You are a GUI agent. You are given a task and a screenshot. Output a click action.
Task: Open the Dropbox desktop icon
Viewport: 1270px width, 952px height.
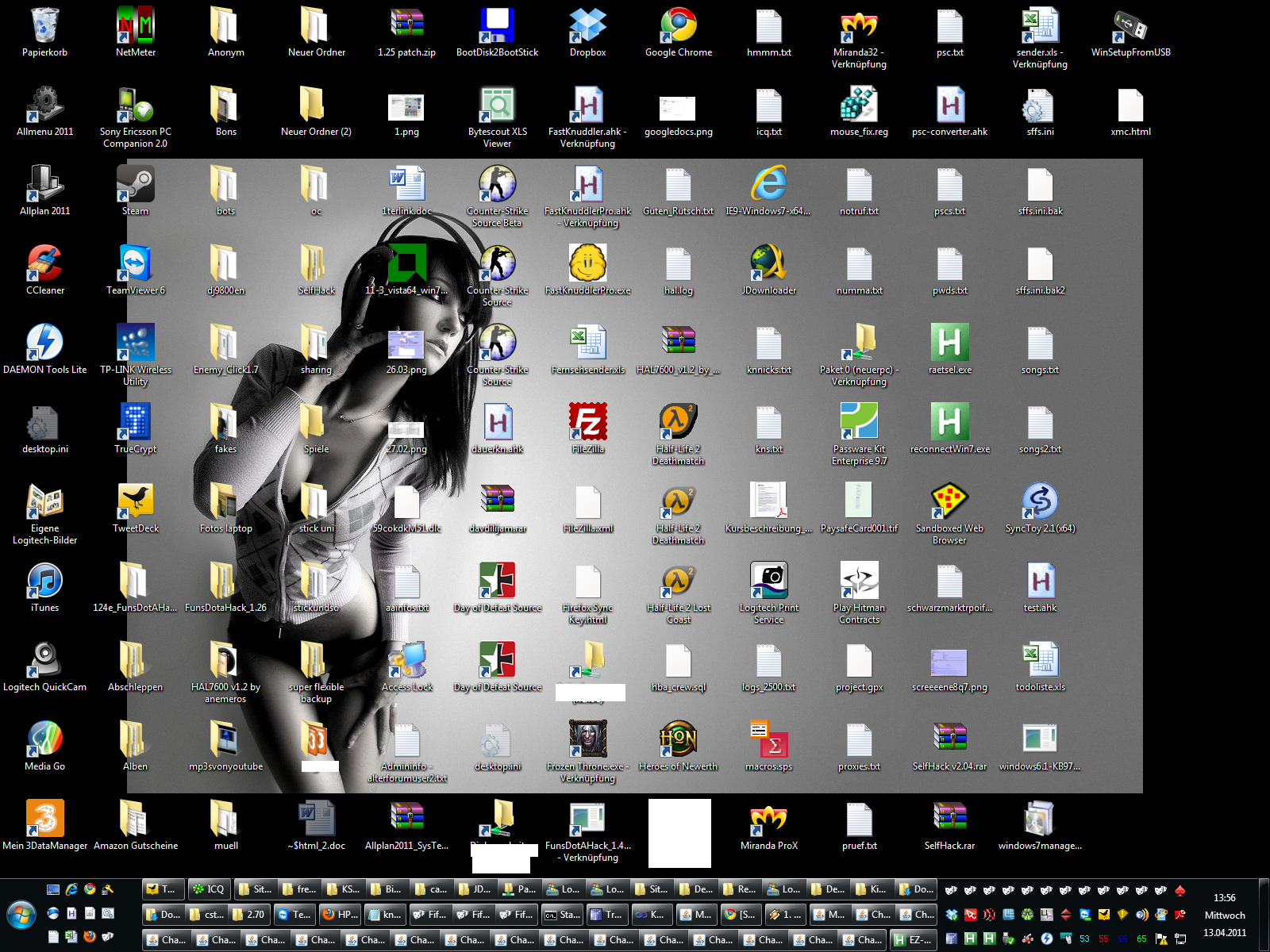point(587,26)
